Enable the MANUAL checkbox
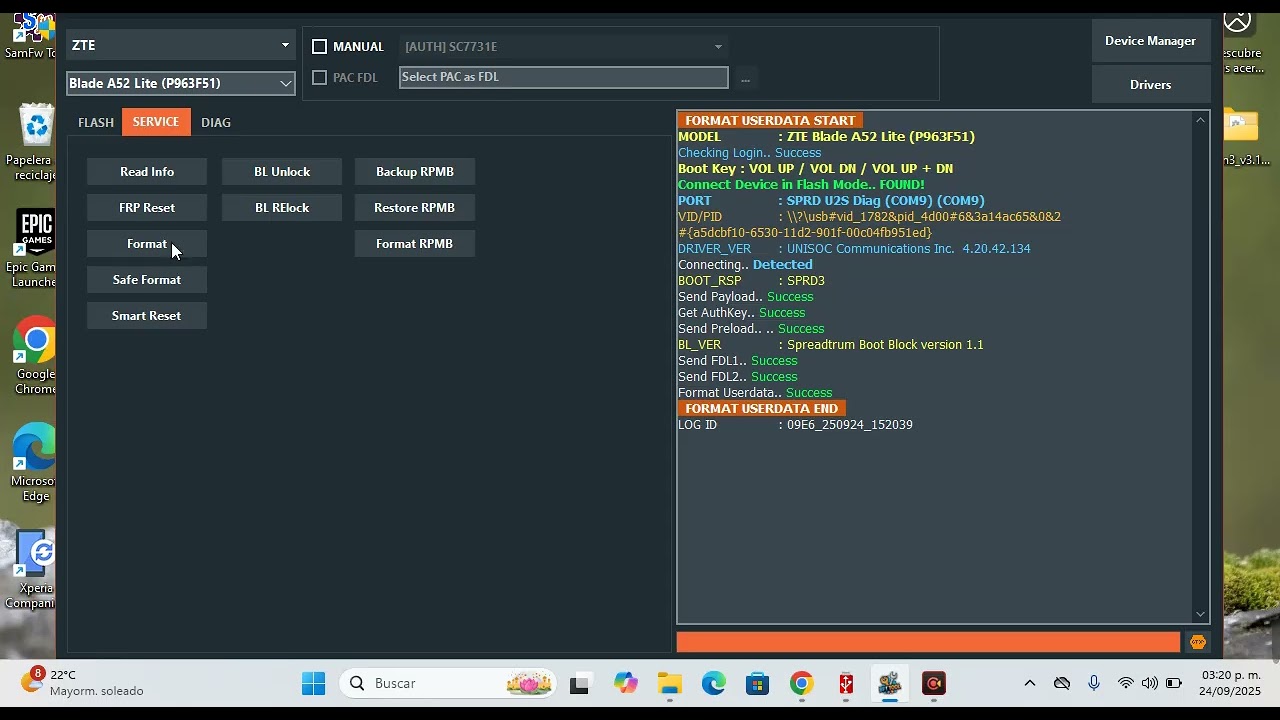Screen dimensions: 1280x720 (x=320, y=46)
